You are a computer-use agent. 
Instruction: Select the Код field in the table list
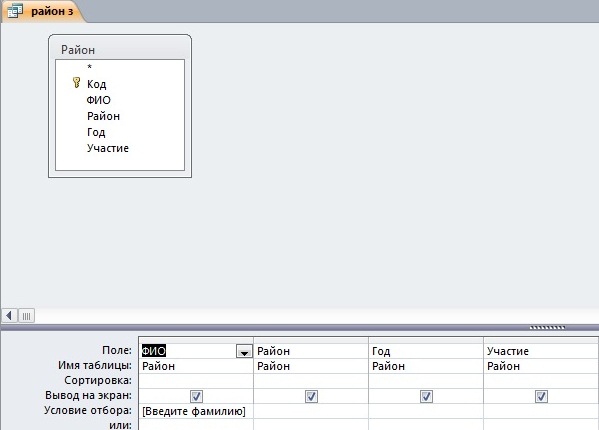point(97,84)
